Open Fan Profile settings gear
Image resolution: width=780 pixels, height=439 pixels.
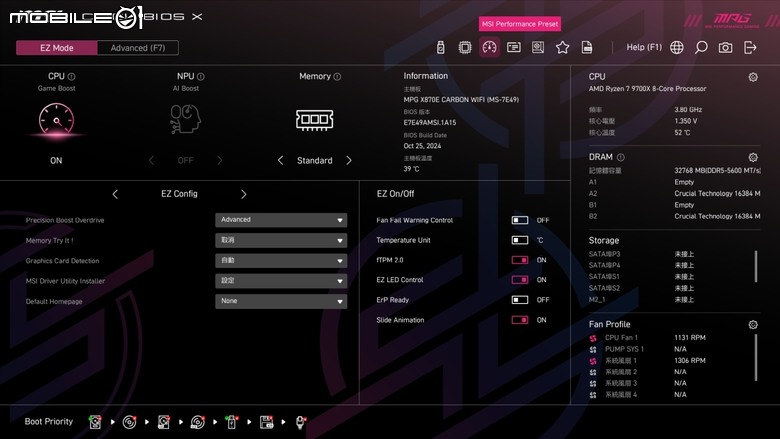coord(753,325)
